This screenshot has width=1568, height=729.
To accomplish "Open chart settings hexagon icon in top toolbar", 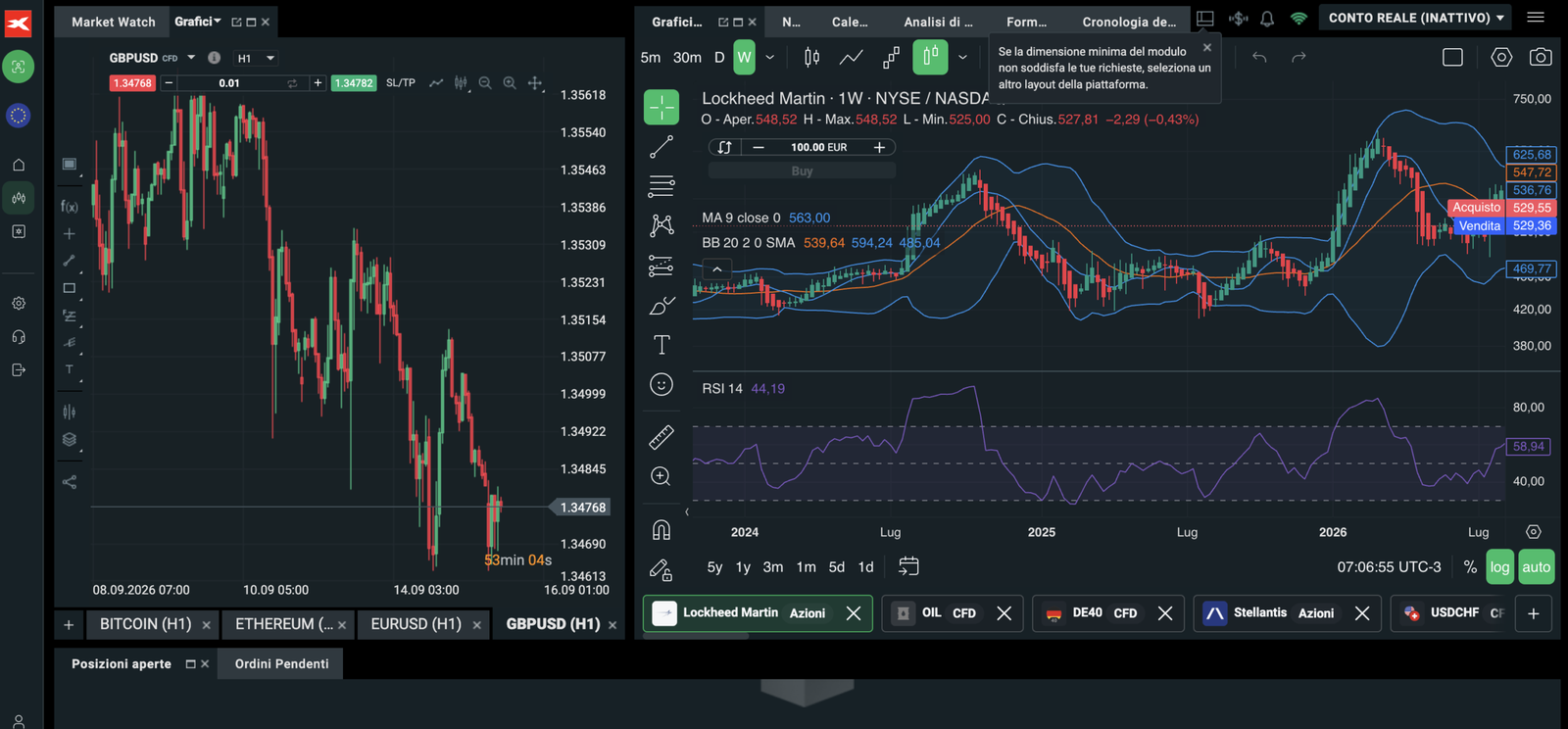I will [x=1501, y=57].
